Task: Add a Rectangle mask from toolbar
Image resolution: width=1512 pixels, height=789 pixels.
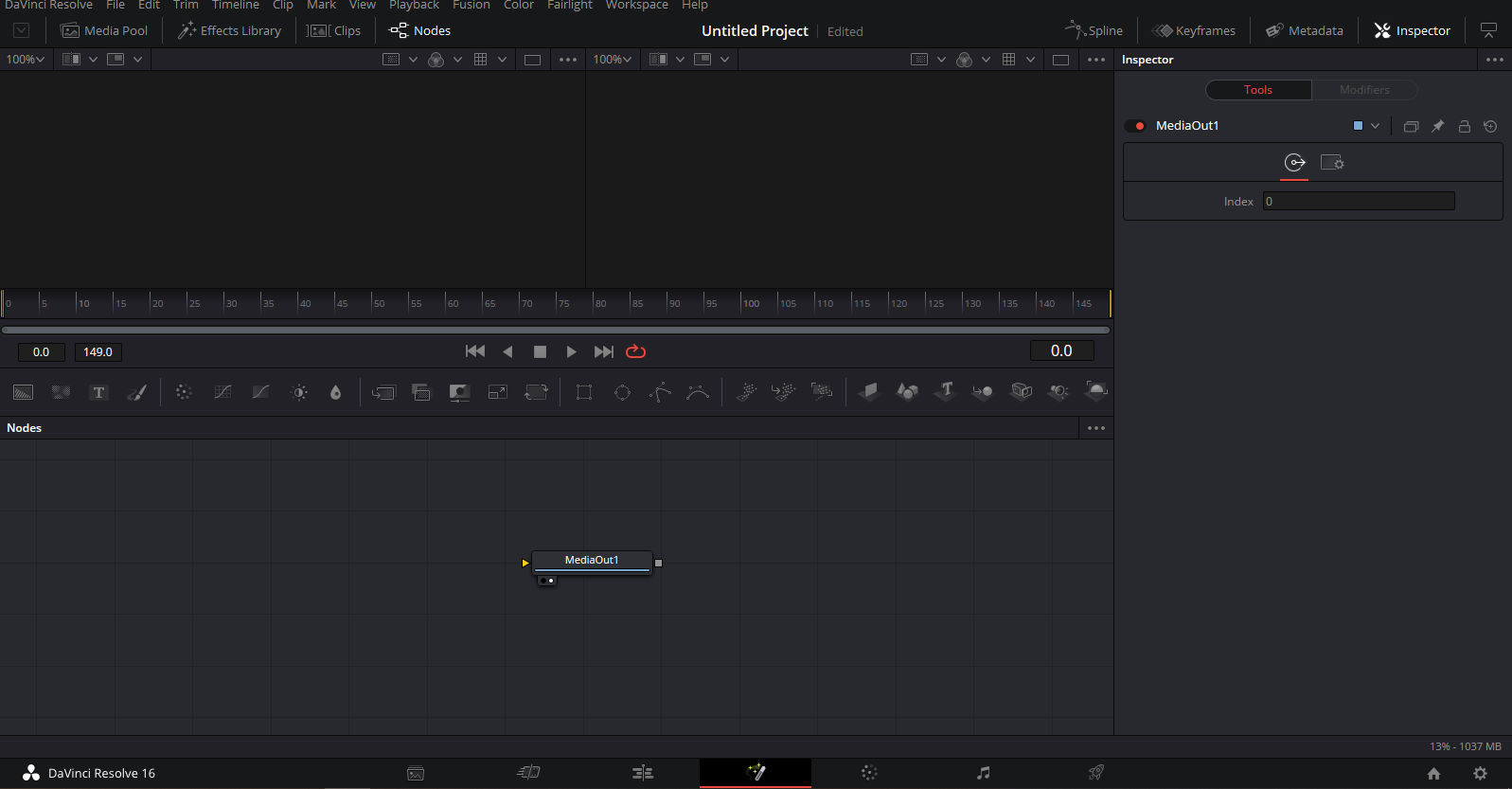Action: pyautogui.click(x=584, y=392)
